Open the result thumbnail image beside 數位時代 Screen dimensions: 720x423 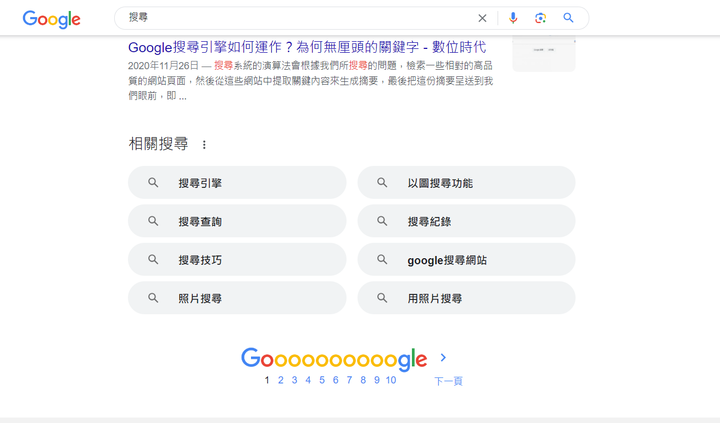(x=544, y=54)
